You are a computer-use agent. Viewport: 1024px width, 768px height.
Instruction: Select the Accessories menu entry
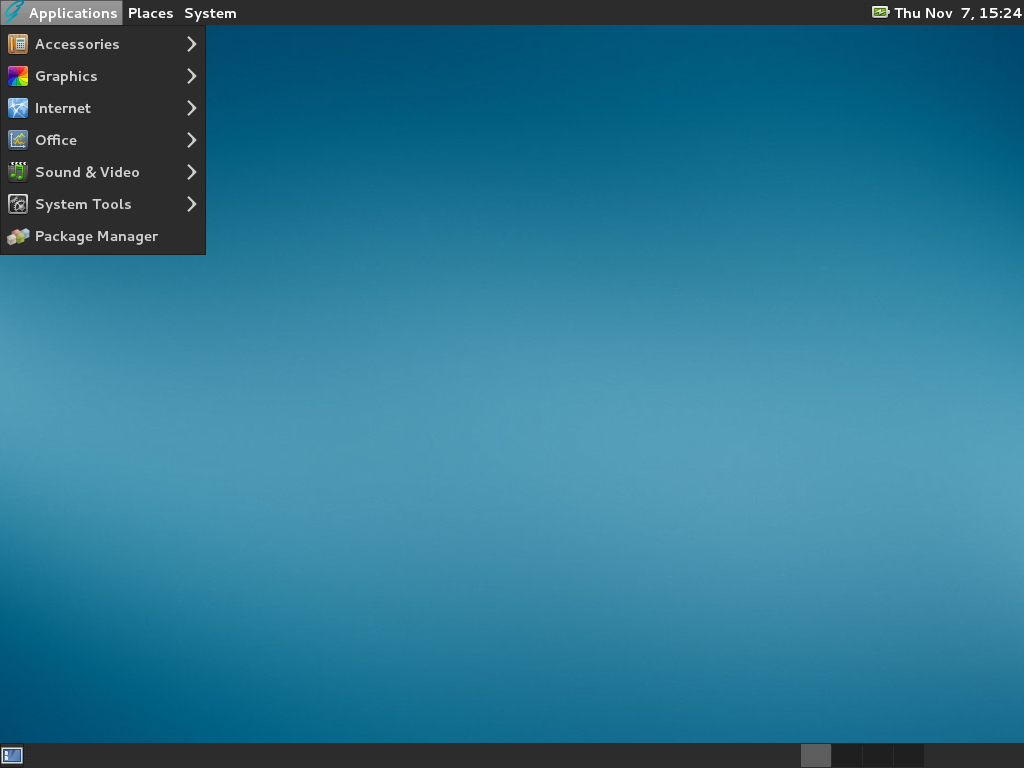tap(103, 44)
